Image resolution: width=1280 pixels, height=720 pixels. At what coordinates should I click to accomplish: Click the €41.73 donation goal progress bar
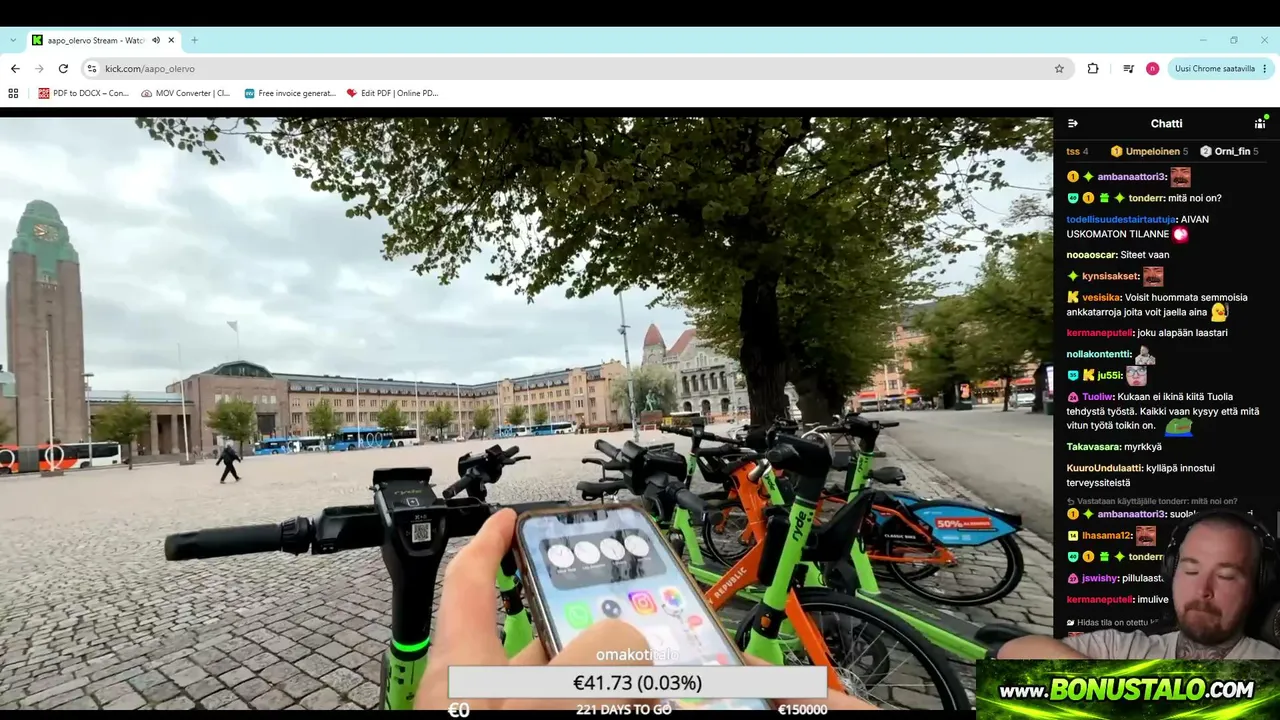coord(637,683)
